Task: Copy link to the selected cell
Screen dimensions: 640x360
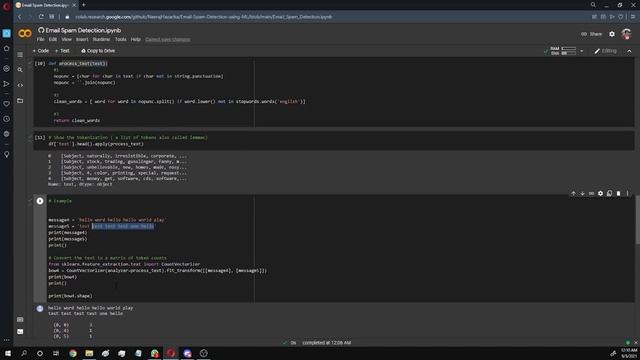Action: point(591,193)
